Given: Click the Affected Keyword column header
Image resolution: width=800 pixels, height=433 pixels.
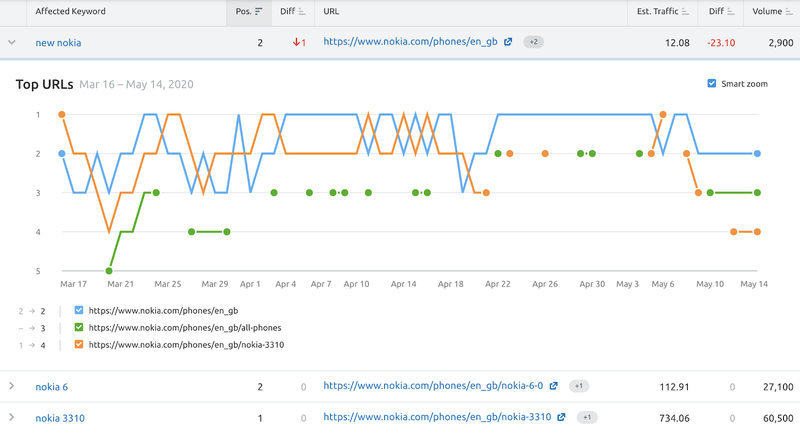Looking at the screenshot, I should [x=70, y=12].
